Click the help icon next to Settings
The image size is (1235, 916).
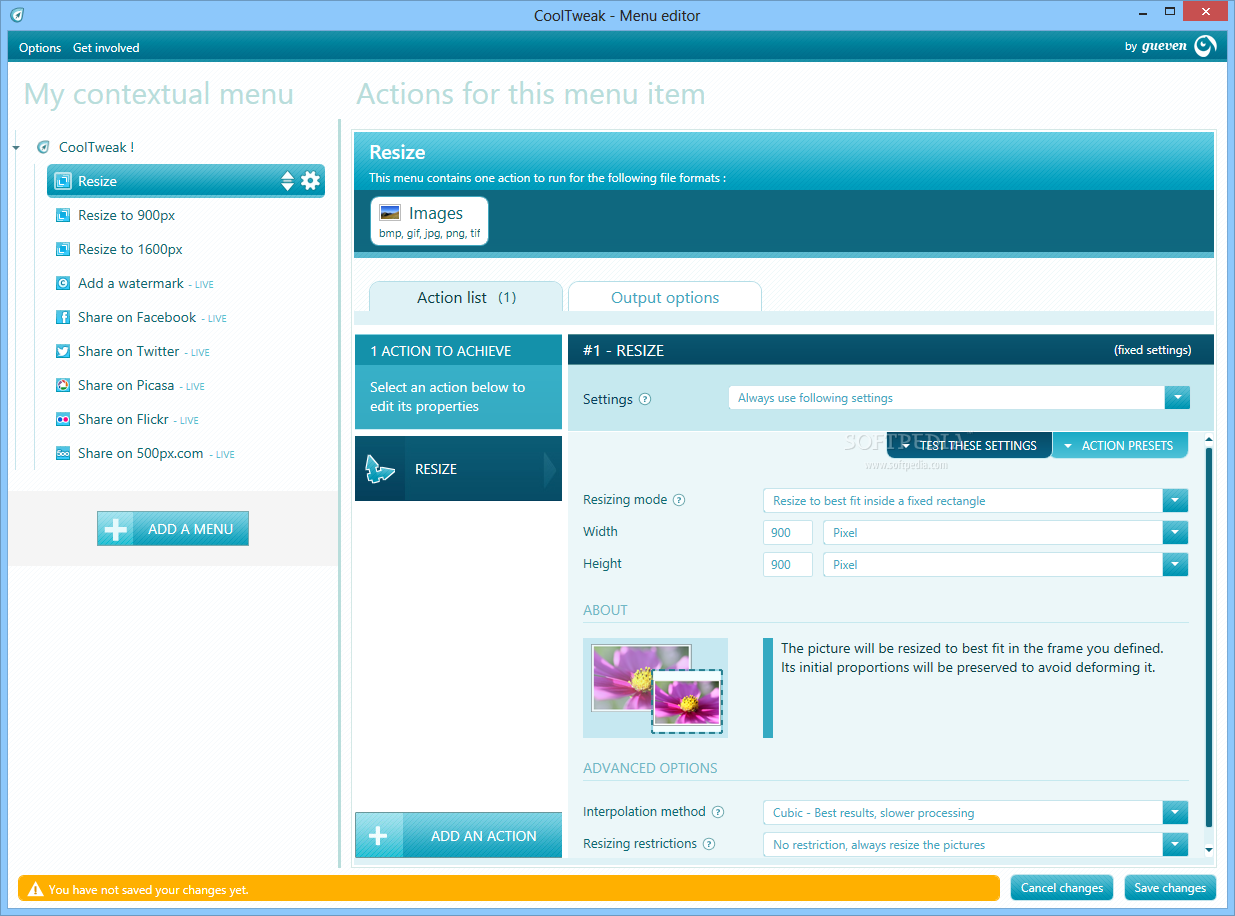point(645,399)
